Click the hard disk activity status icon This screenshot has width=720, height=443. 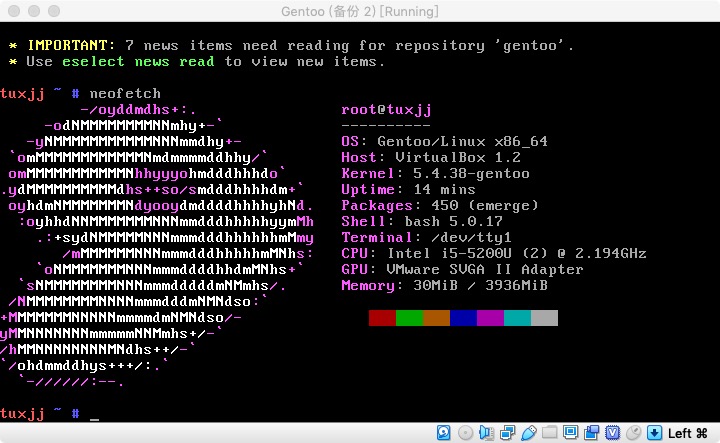(x=444, y=433)
